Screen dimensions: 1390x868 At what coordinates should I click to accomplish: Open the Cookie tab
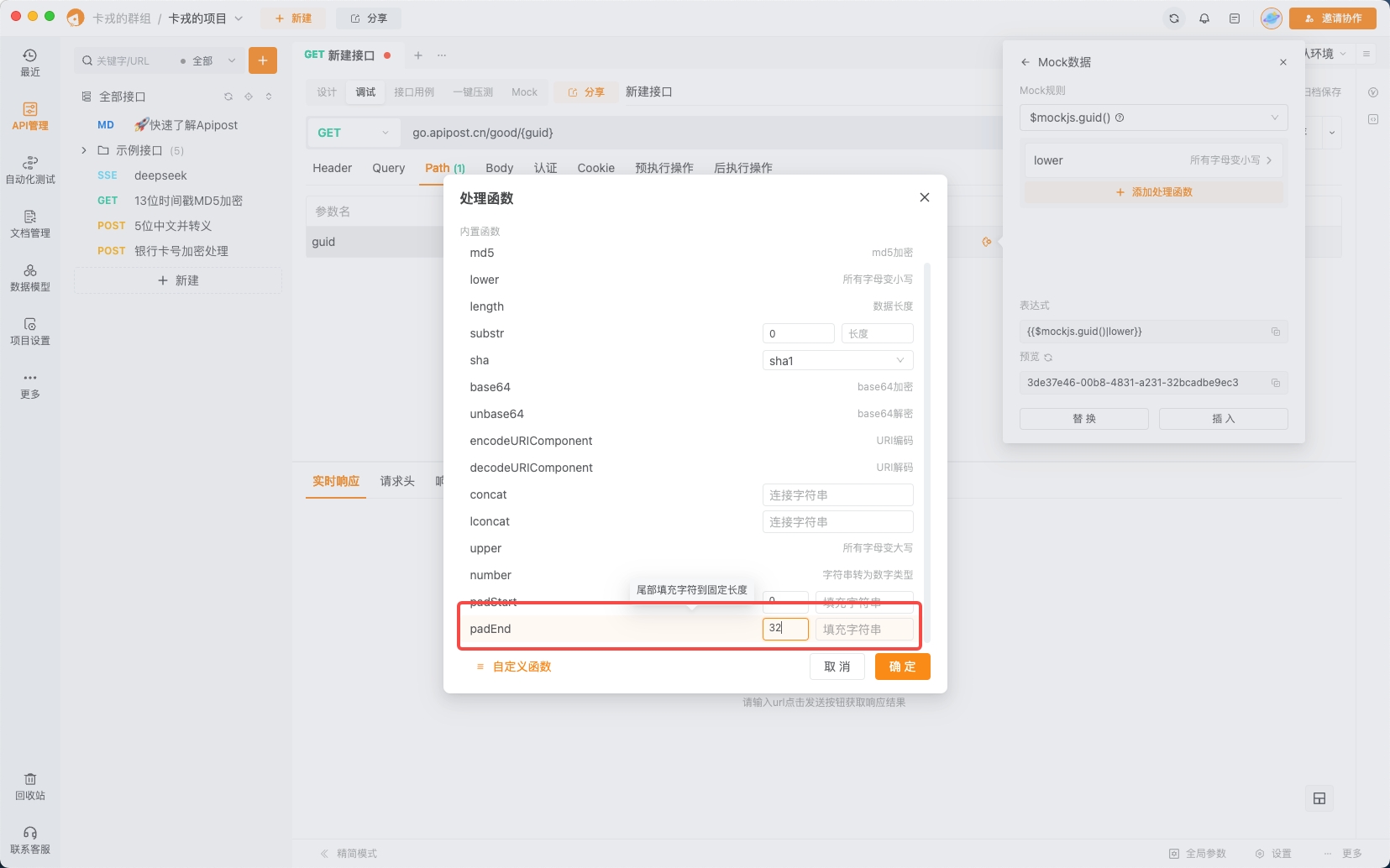point(596,168)
